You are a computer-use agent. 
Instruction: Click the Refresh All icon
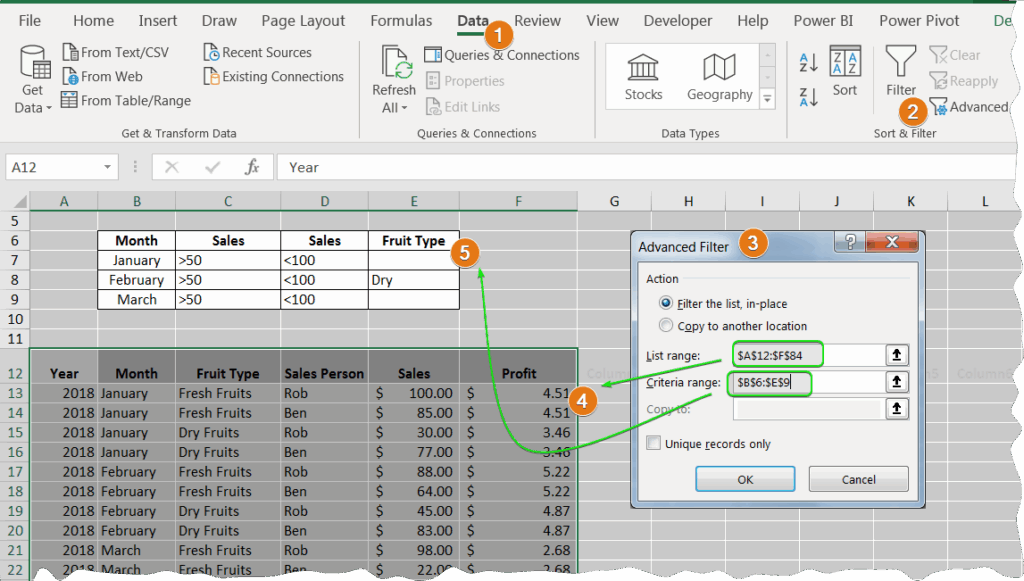pos(394,63)
